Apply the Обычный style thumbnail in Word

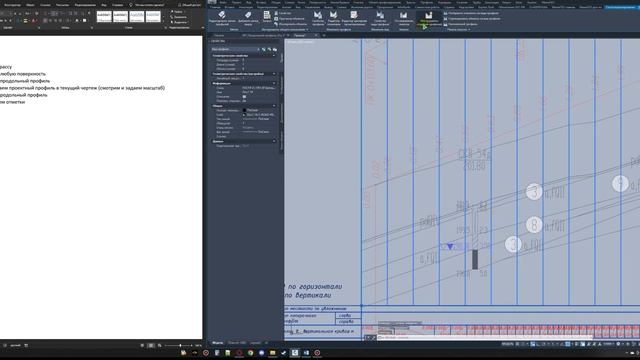click(x=104, y=16)
